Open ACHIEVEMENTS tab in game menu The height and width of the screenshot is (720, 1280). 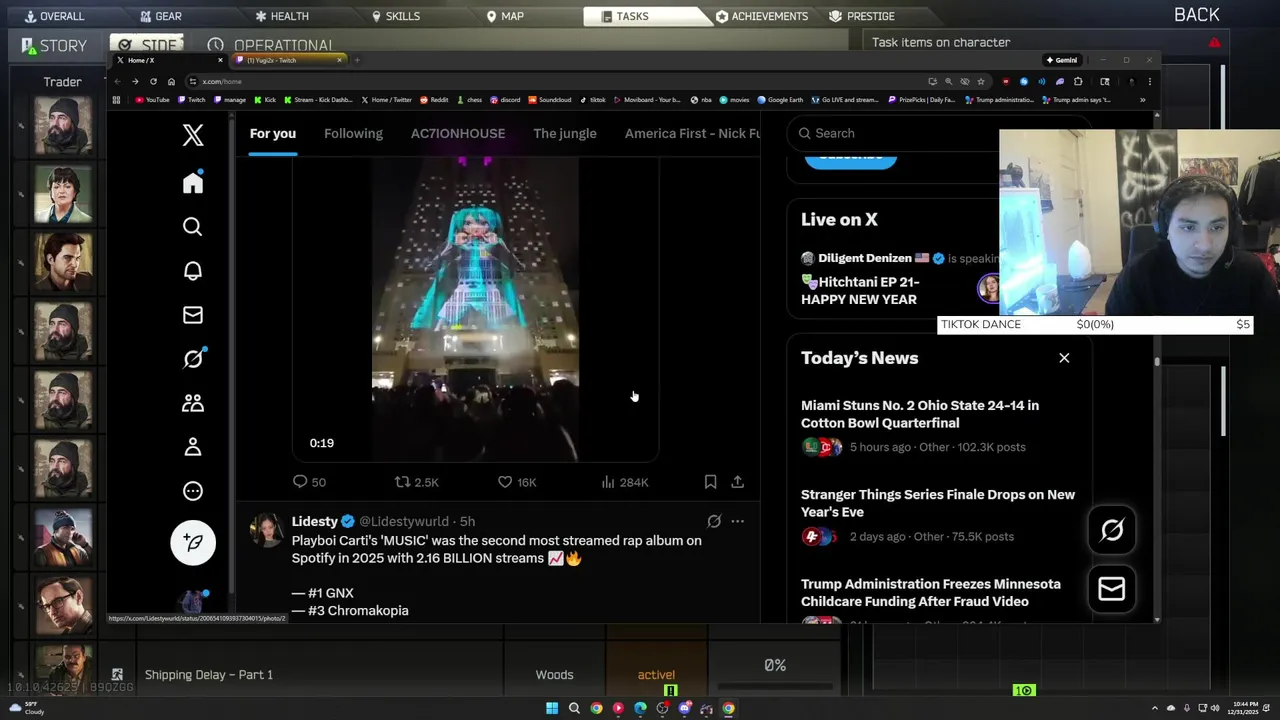[762, 16]
